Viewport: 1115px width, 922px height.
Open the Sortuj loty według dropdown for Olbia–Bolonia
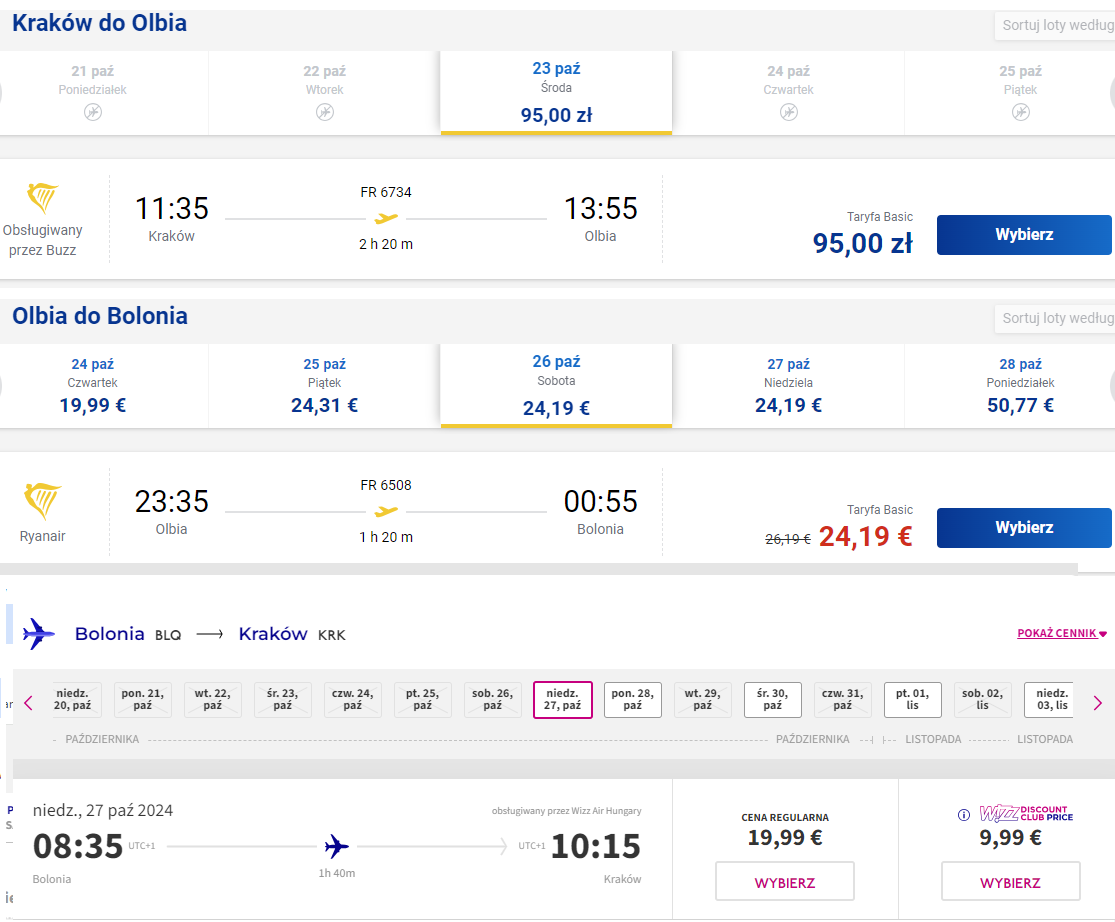pos(1055,318)
